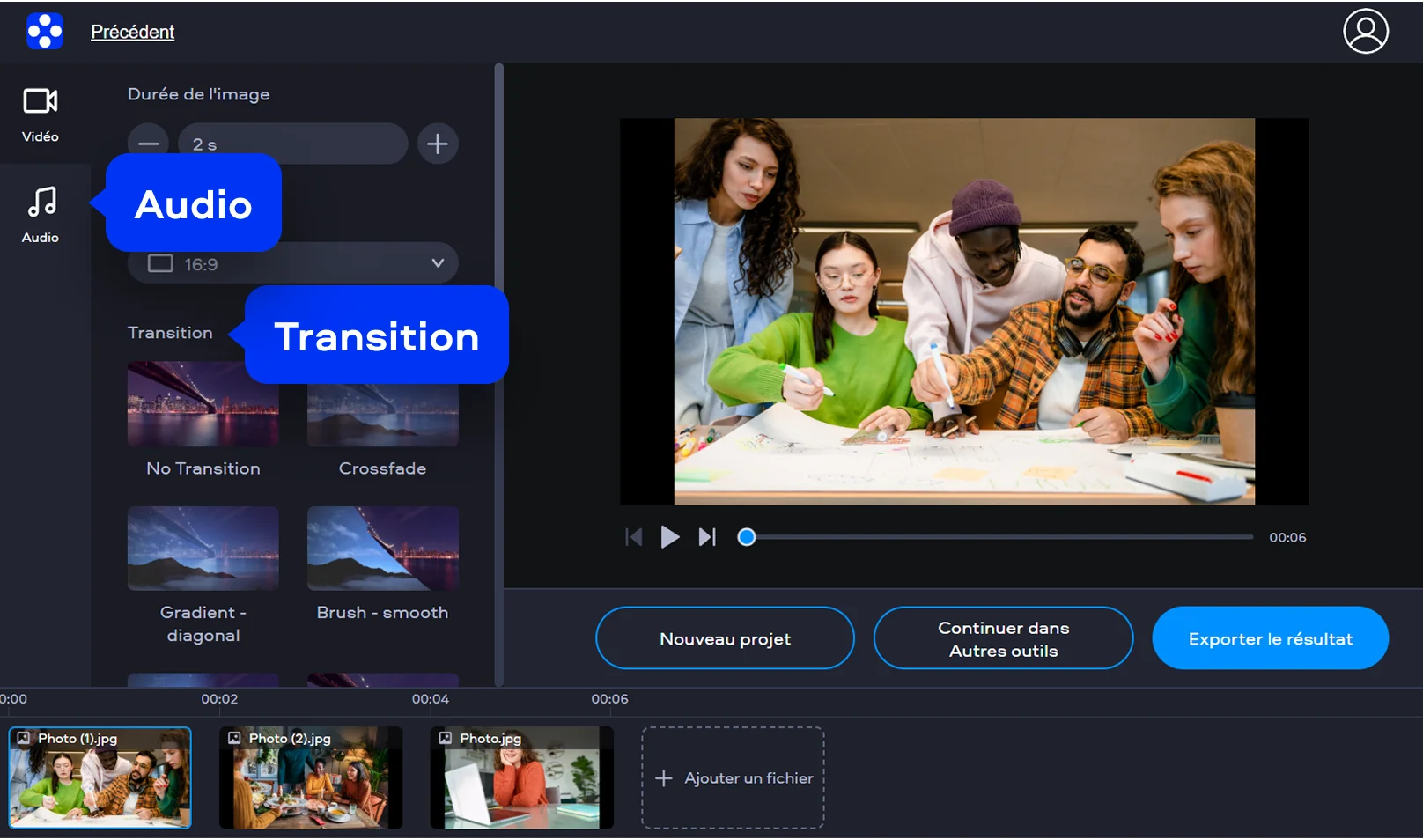Click Ajouter un fichier in timeline
The width and height of the screenshot is (1423, 840).
coord(733,777)
